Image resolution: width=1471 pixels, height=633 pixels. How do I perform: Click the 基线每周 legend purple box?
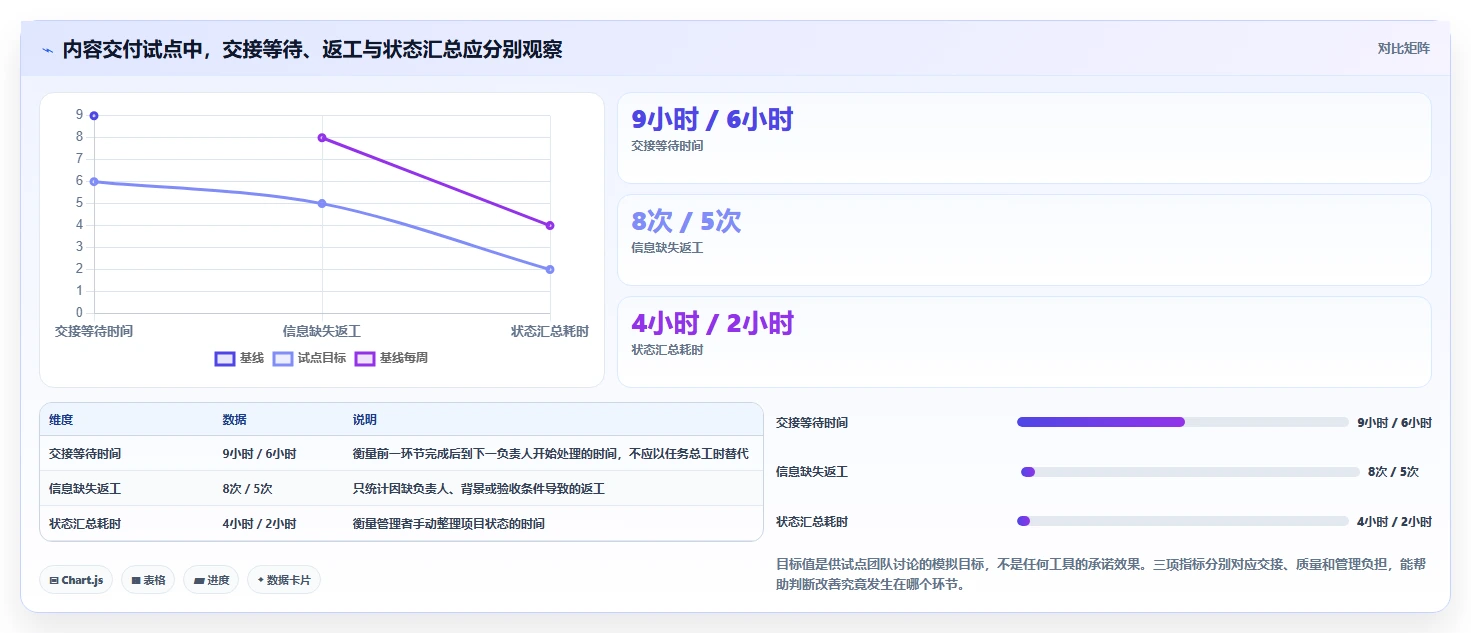pyautogui.click(x=365, y=358)
